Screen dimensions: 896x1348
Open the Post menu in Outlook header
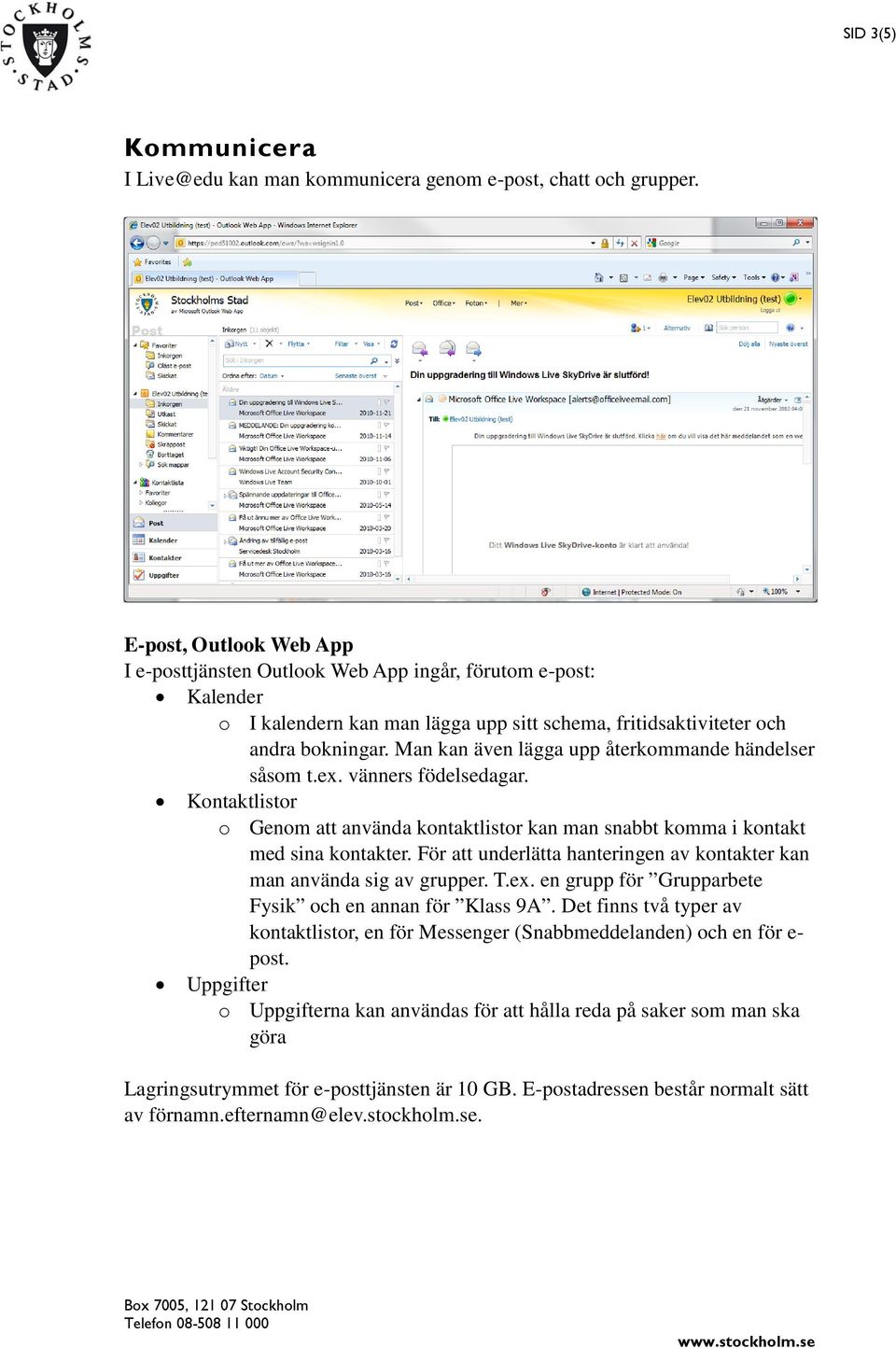pos(413,303)
